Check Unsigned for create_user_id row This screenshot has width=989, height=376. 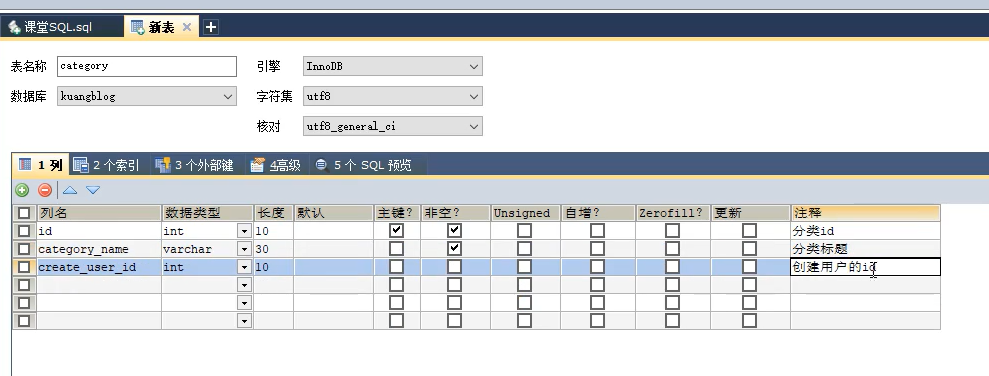[x=524, y=267]
